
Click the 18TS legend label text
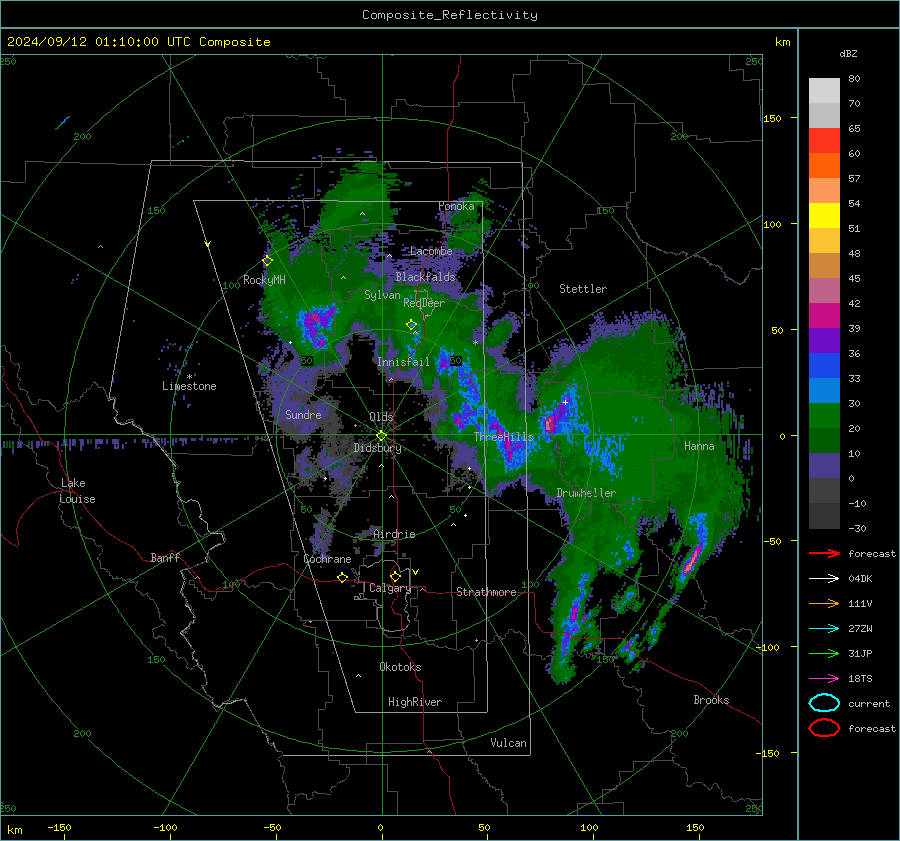point(860,679)
